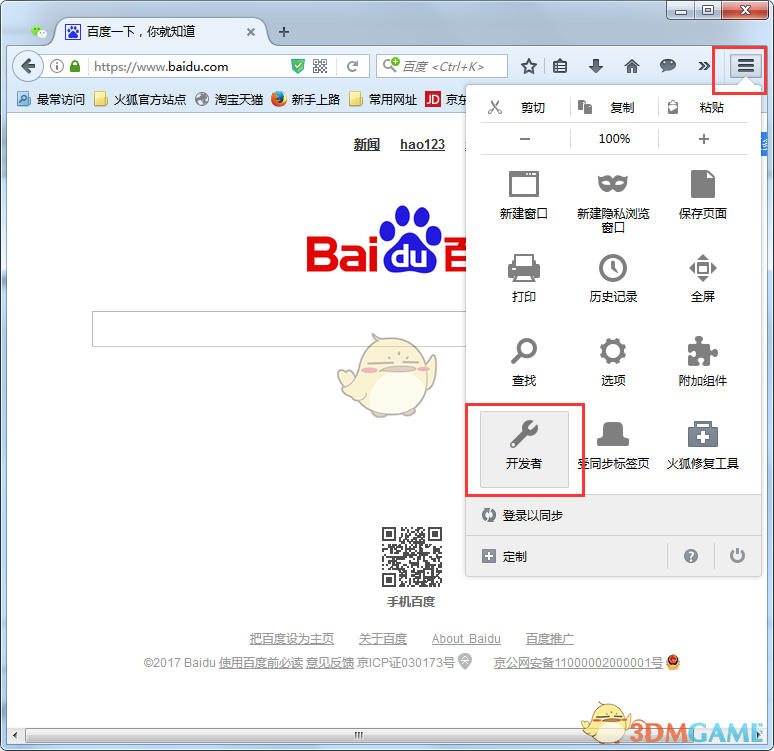Reset zoom at 100% label
The height and width of the screenshot is (751, 774).
[614, 139]
